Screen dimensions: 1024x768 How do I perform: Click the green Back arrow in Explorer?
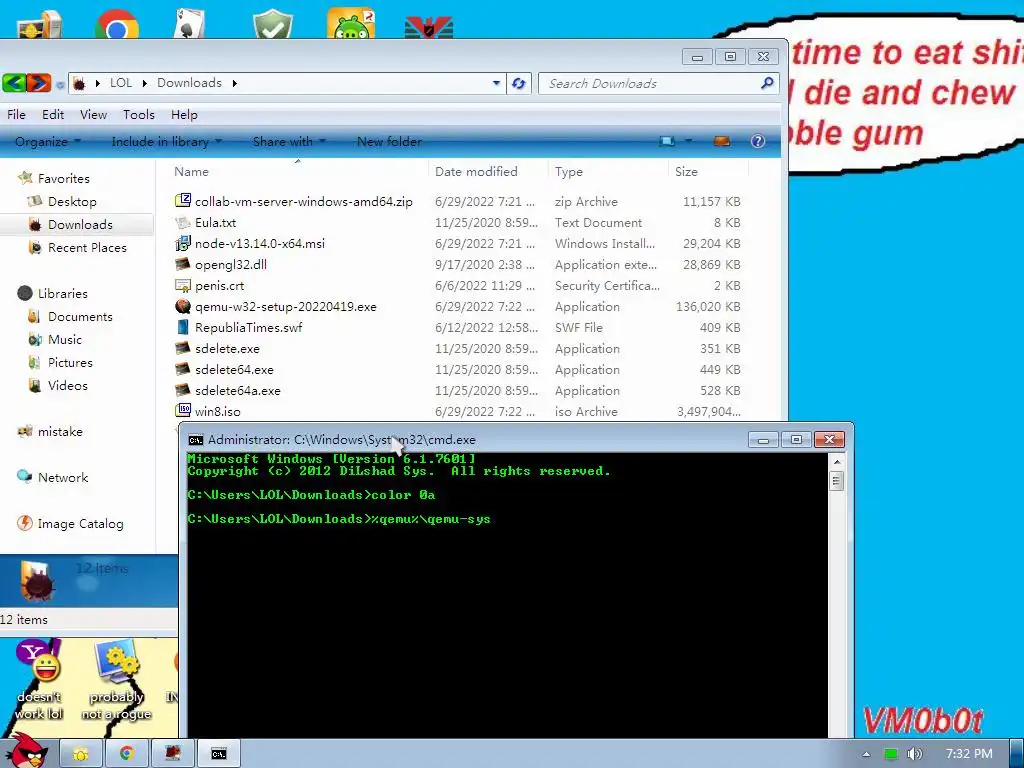(13, 83)
